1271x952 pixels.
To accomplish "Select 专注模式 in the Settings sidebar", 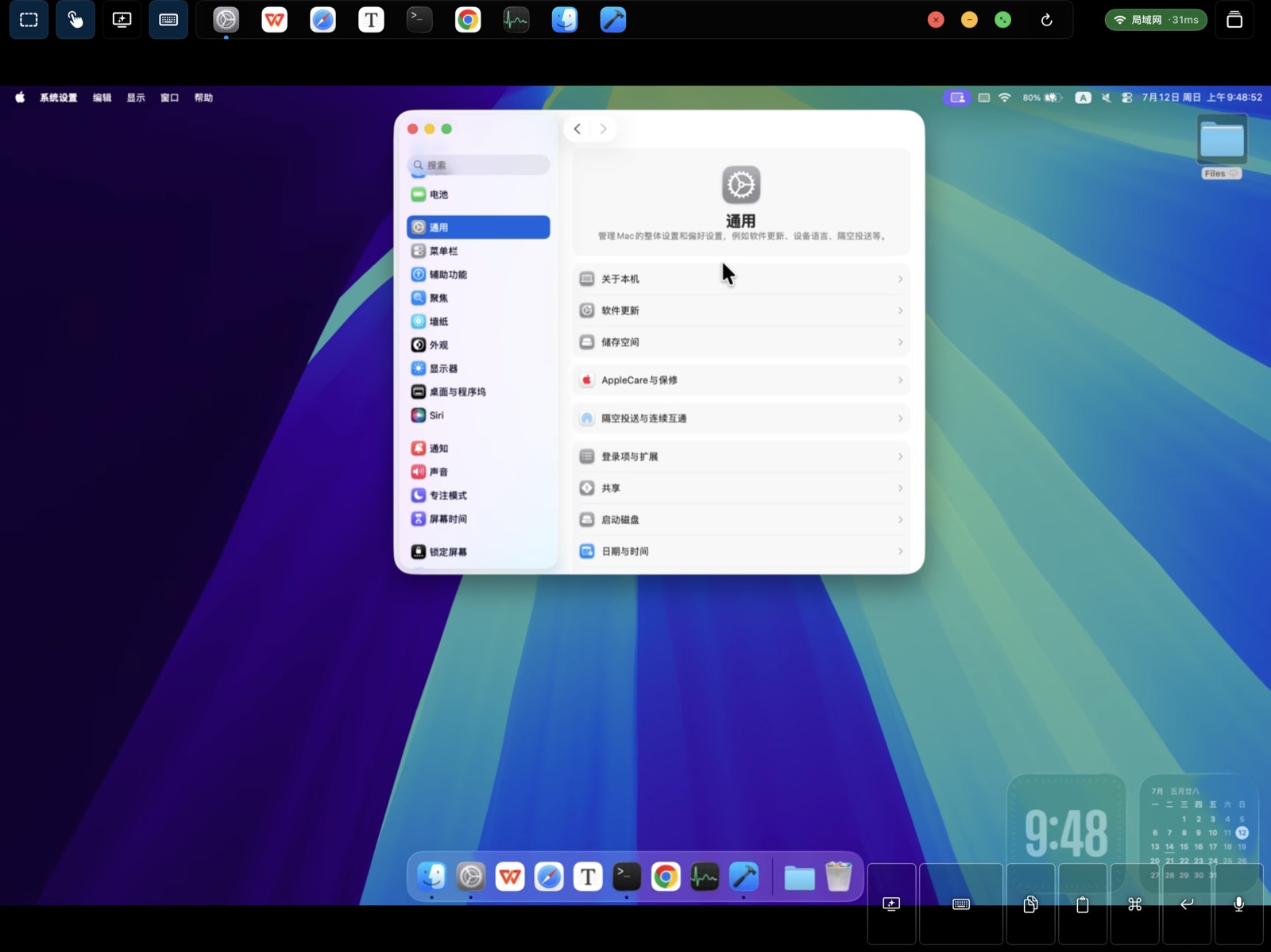I will (x=478, y=495).
